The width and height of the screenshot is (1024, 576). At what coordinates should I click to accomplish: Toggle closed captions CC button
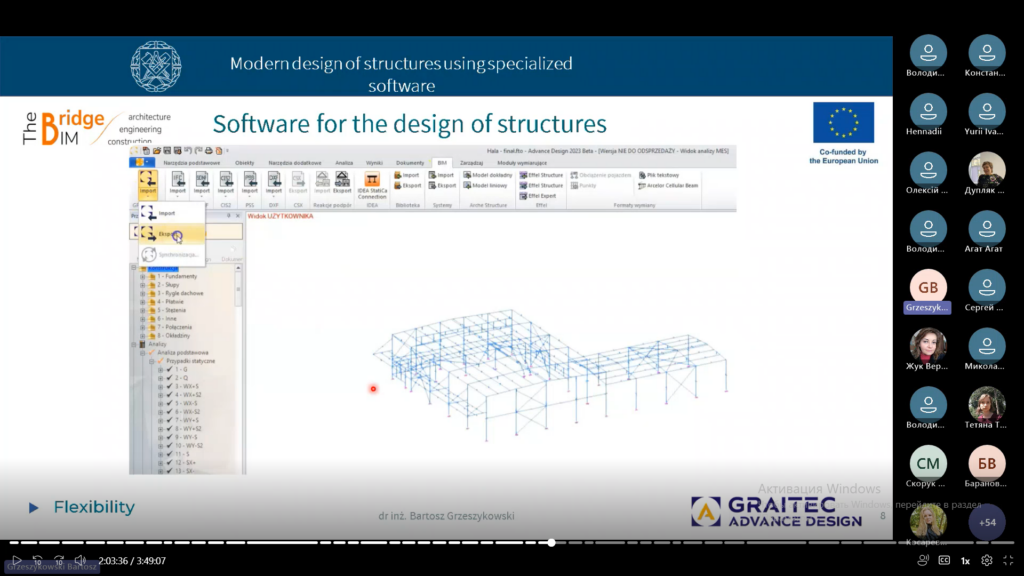(943, 561)
